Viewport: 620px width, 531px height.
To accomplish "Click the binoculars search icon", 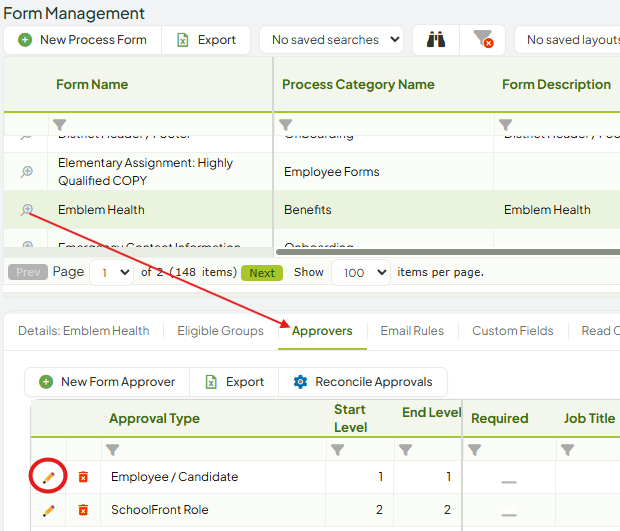I will point(436,40).
